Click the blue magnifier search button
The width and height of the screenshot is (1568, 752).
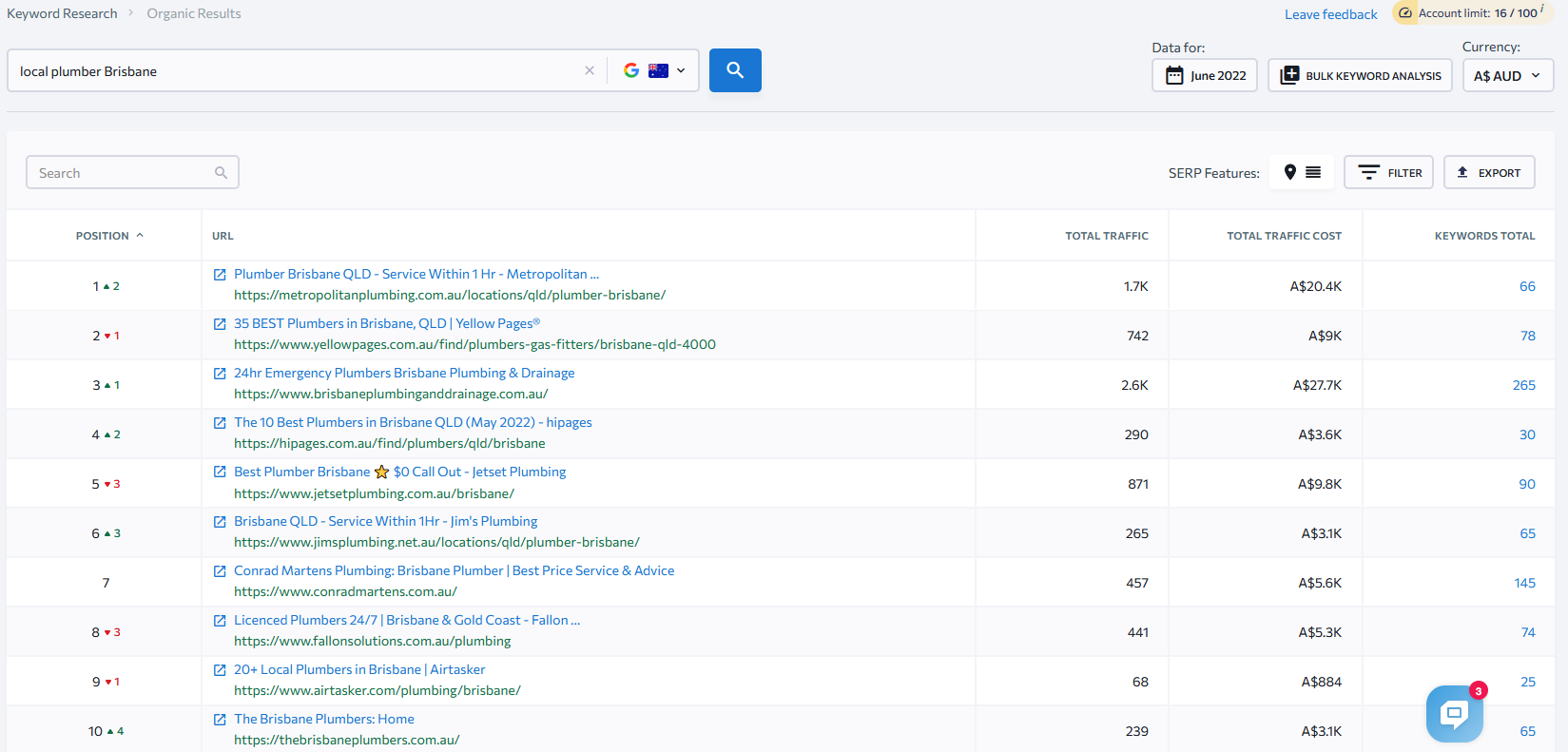click(x=734, y=70)
